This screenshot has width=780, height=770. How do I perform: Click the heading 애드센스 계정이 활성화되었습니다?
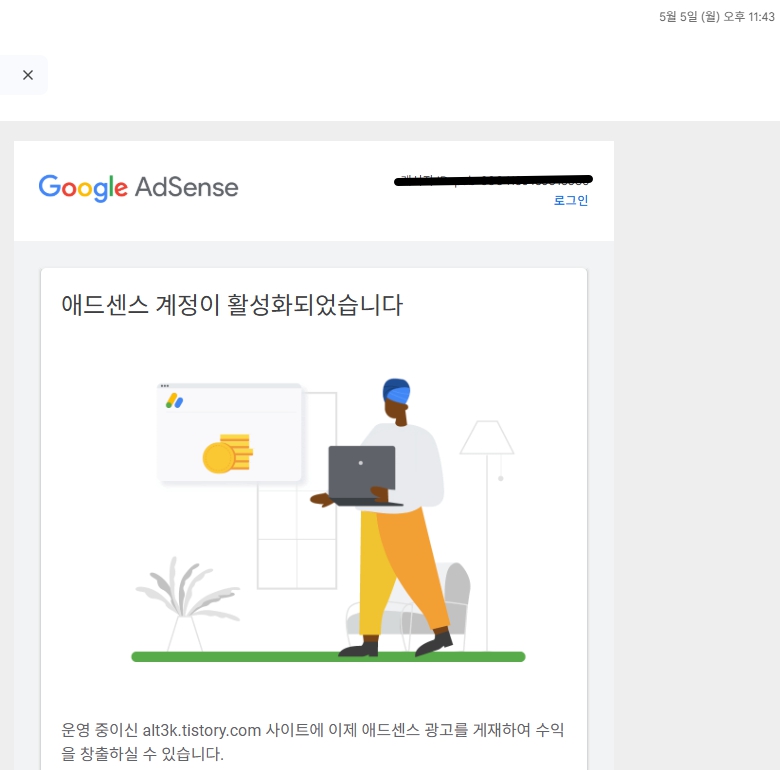(232, 305)
